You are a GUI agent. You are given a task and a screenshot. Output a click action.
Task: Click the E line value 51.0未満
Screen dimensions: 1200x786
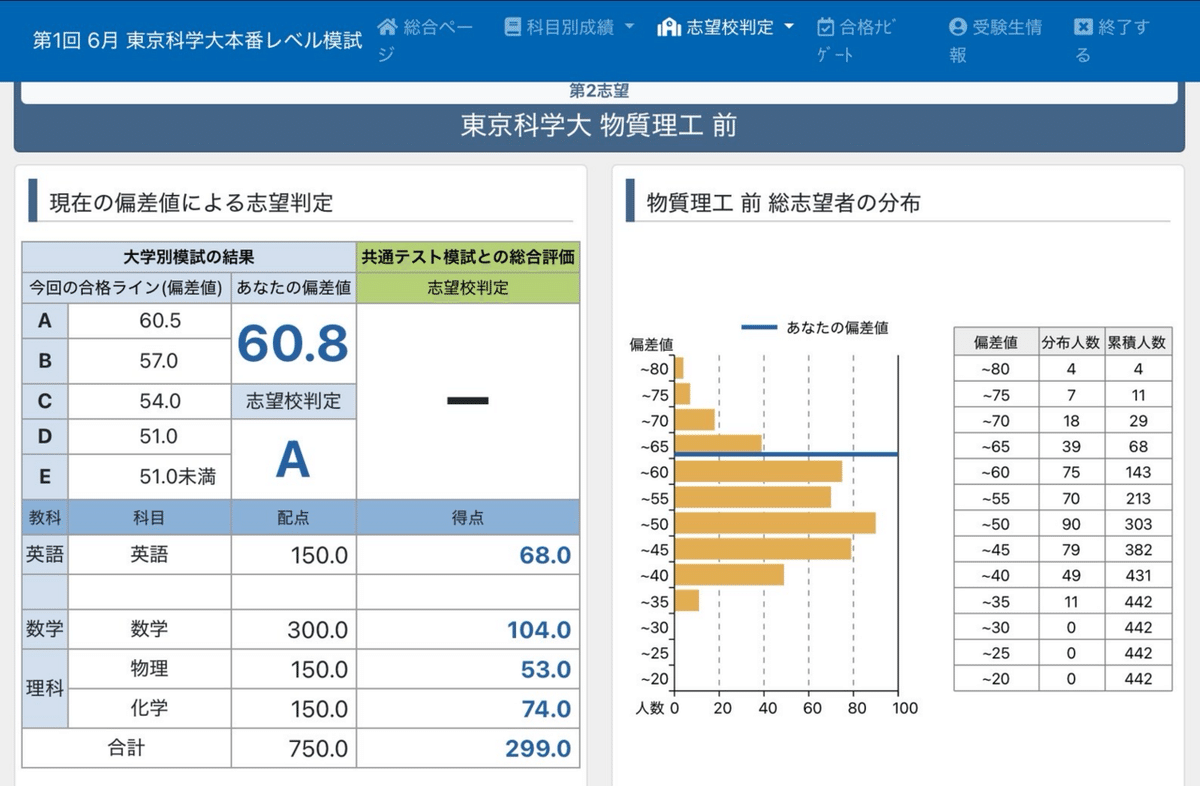coord(176,477)
